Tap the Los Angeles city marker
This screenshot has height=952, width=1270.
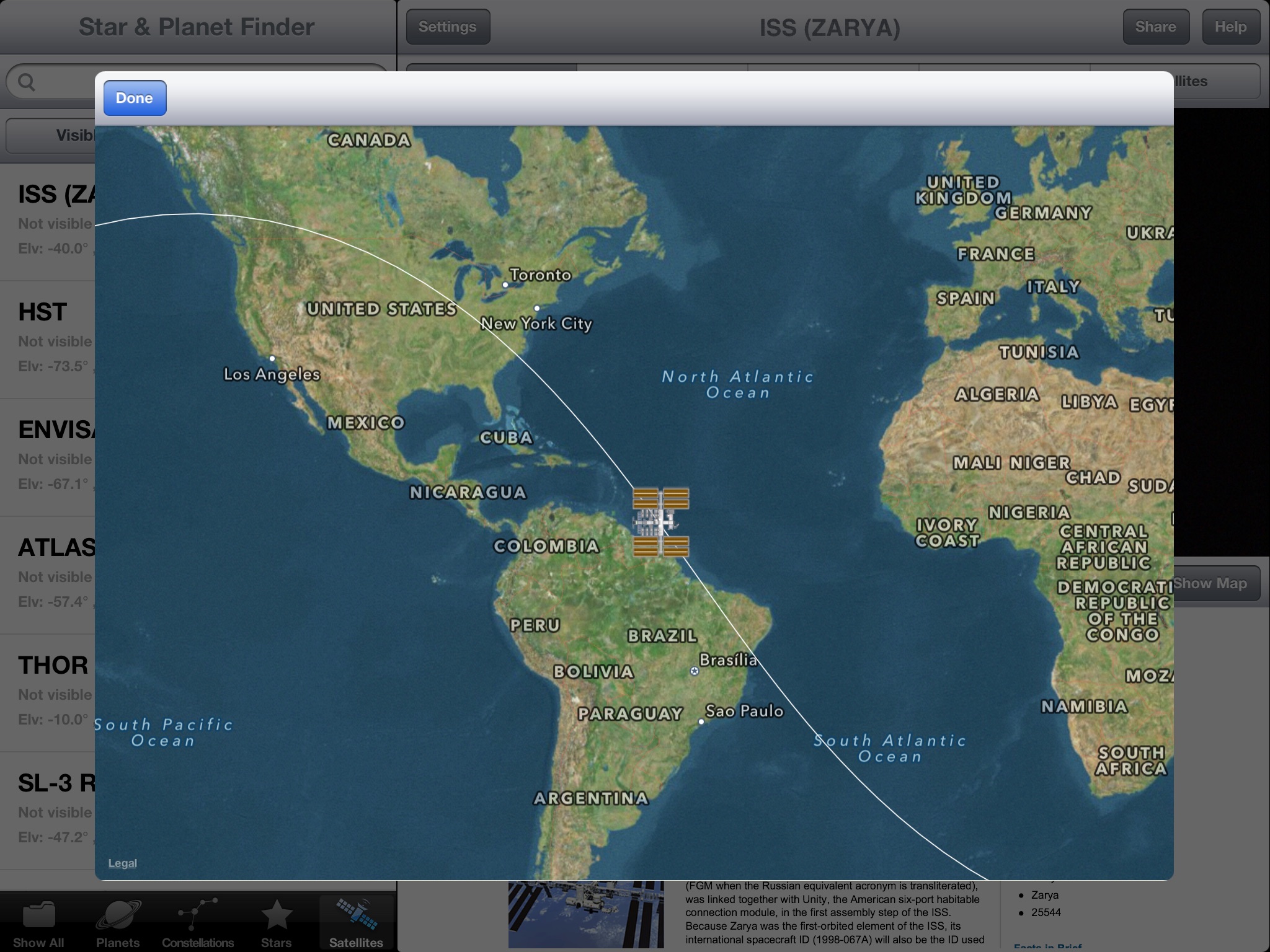tap(272, 358)
